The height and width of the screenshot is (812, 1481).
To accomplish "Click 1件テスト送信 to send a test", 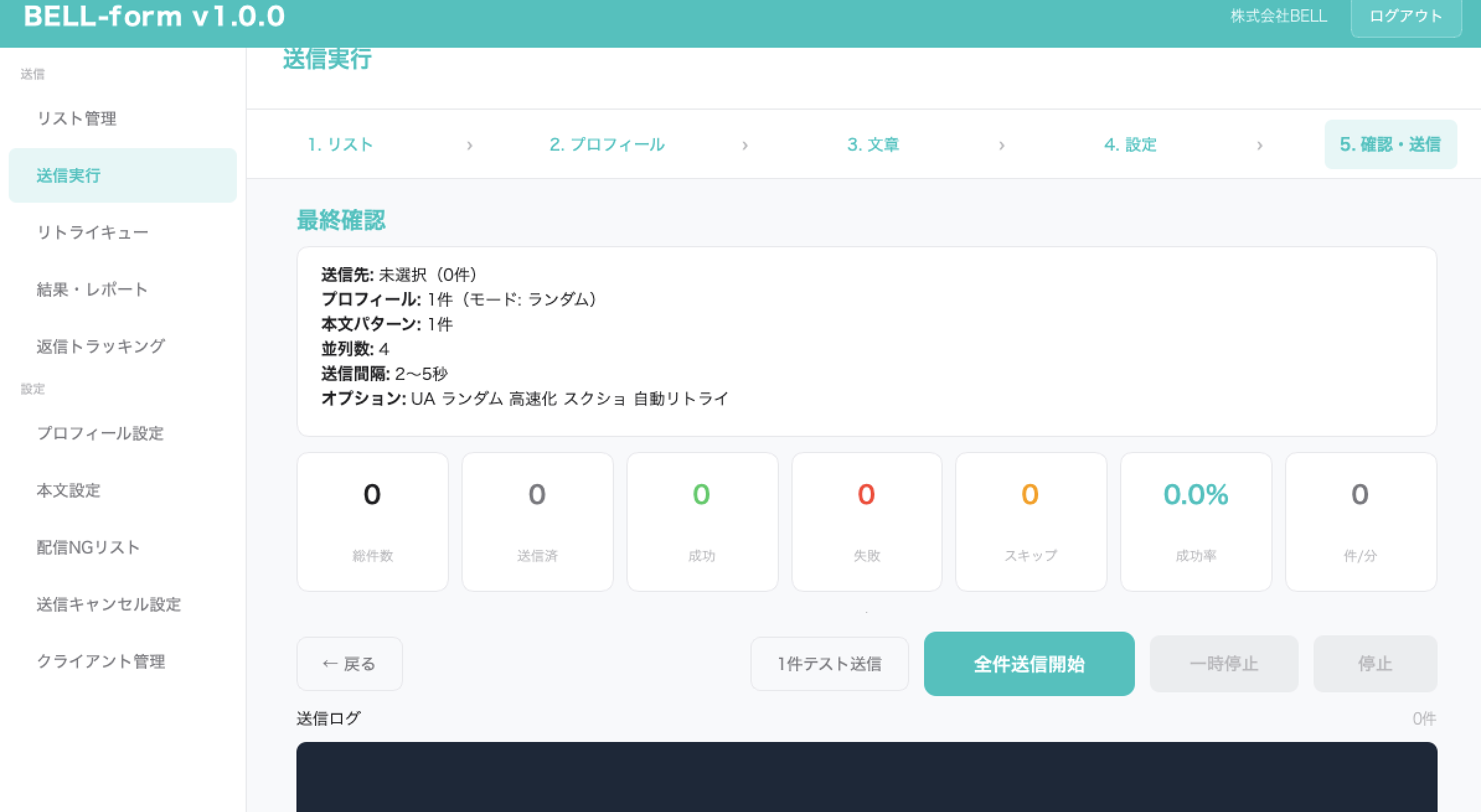I will click(830, 663).
